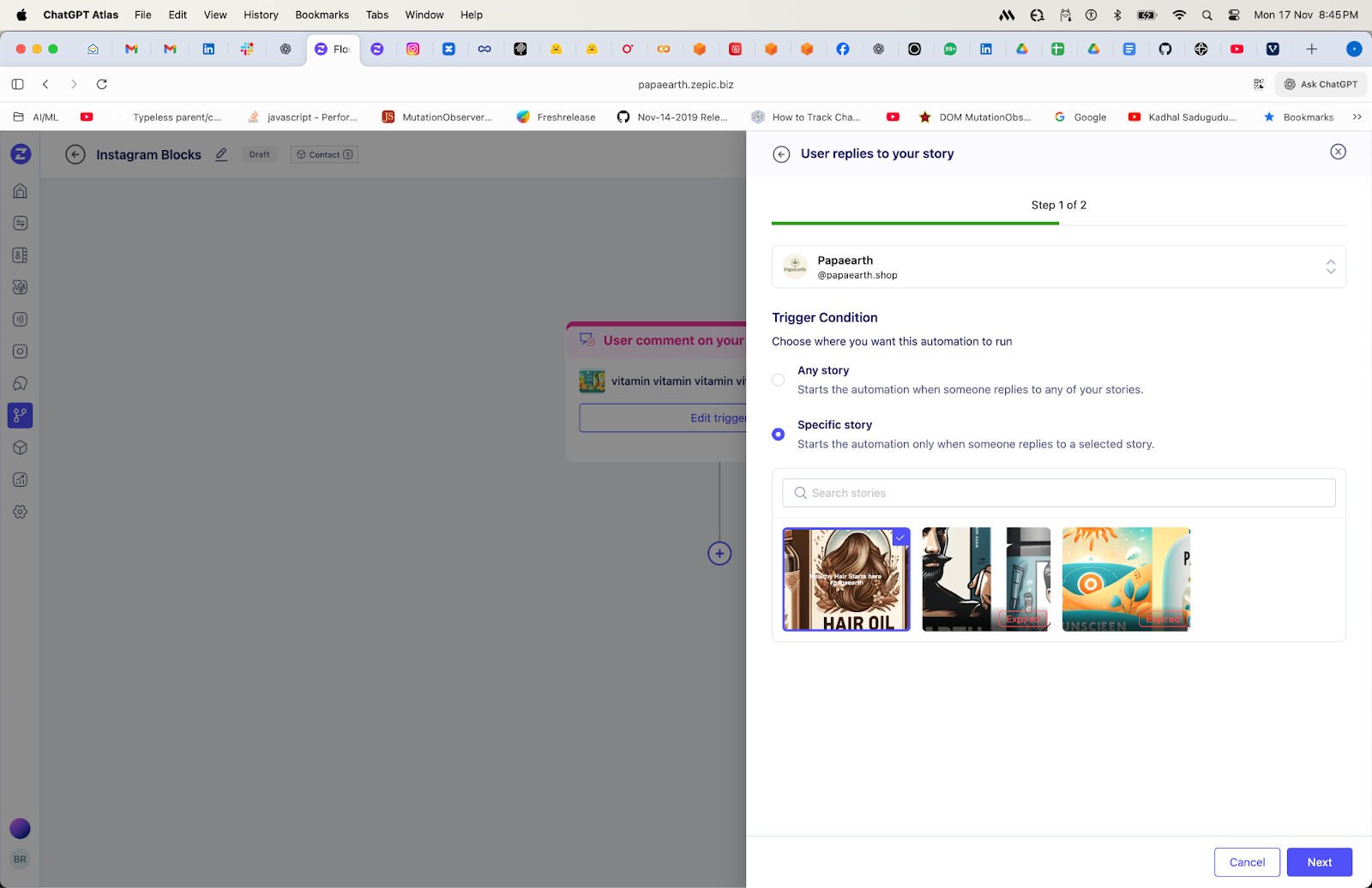Toggle the checkmark on the Hair Oil story

(x=900, y=537)
